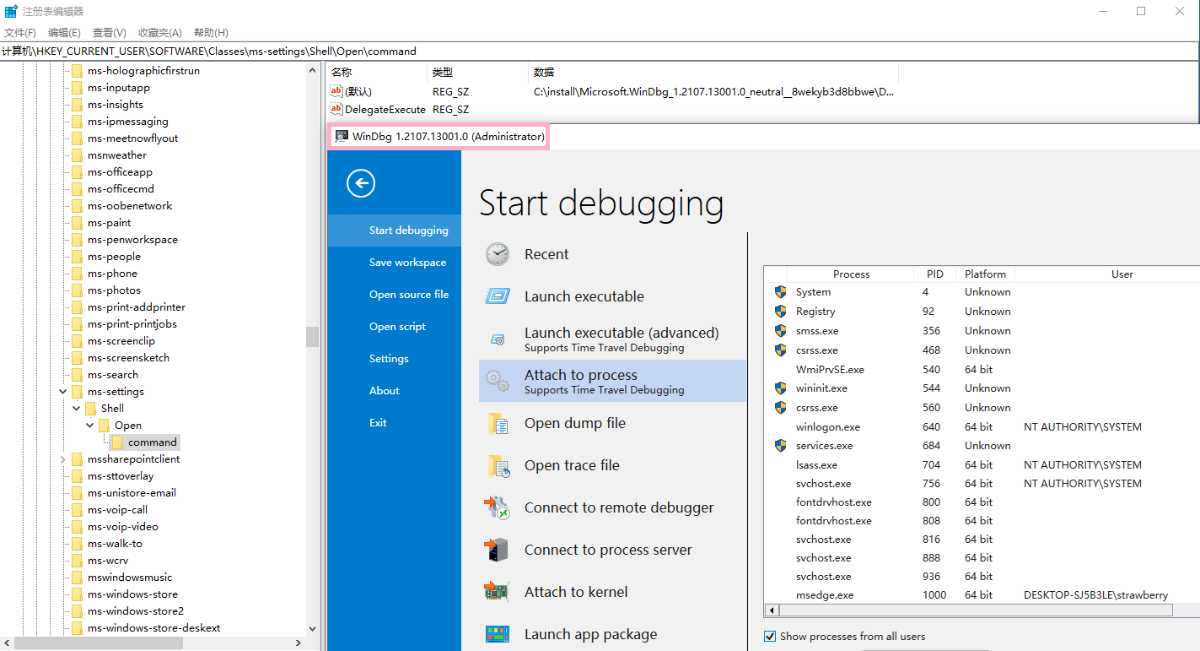Screen dimensions: 1200x651
Task: Click the Attach to kernel icon
Action: point(497,591)
